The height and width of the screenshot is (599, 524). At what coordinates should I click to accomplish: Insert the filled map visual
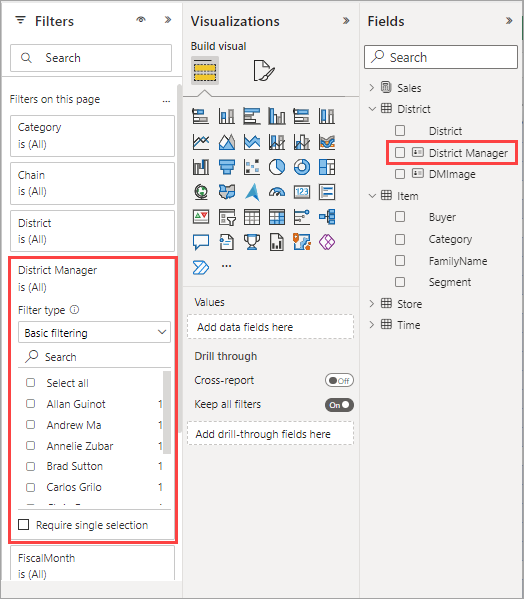226,192
